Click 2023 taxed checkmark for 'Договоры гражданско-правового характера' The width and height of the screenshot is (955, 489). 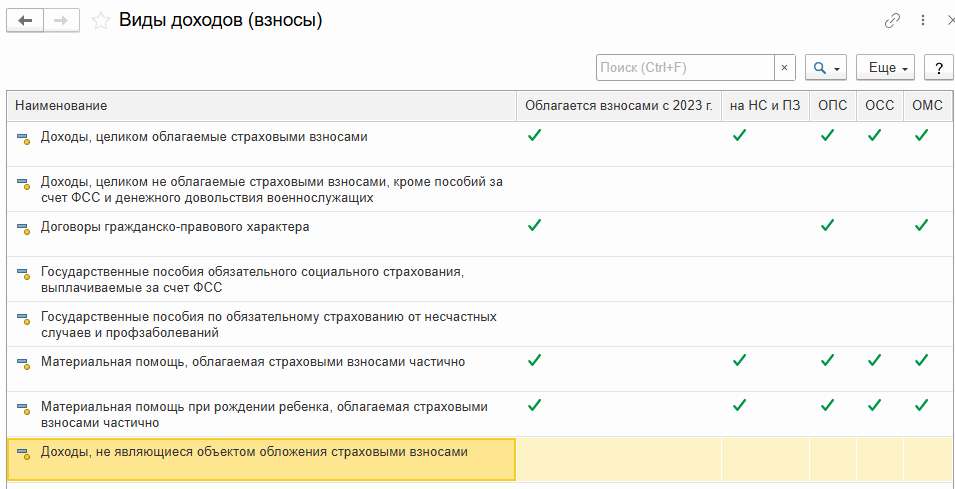[x=534, y=225]
